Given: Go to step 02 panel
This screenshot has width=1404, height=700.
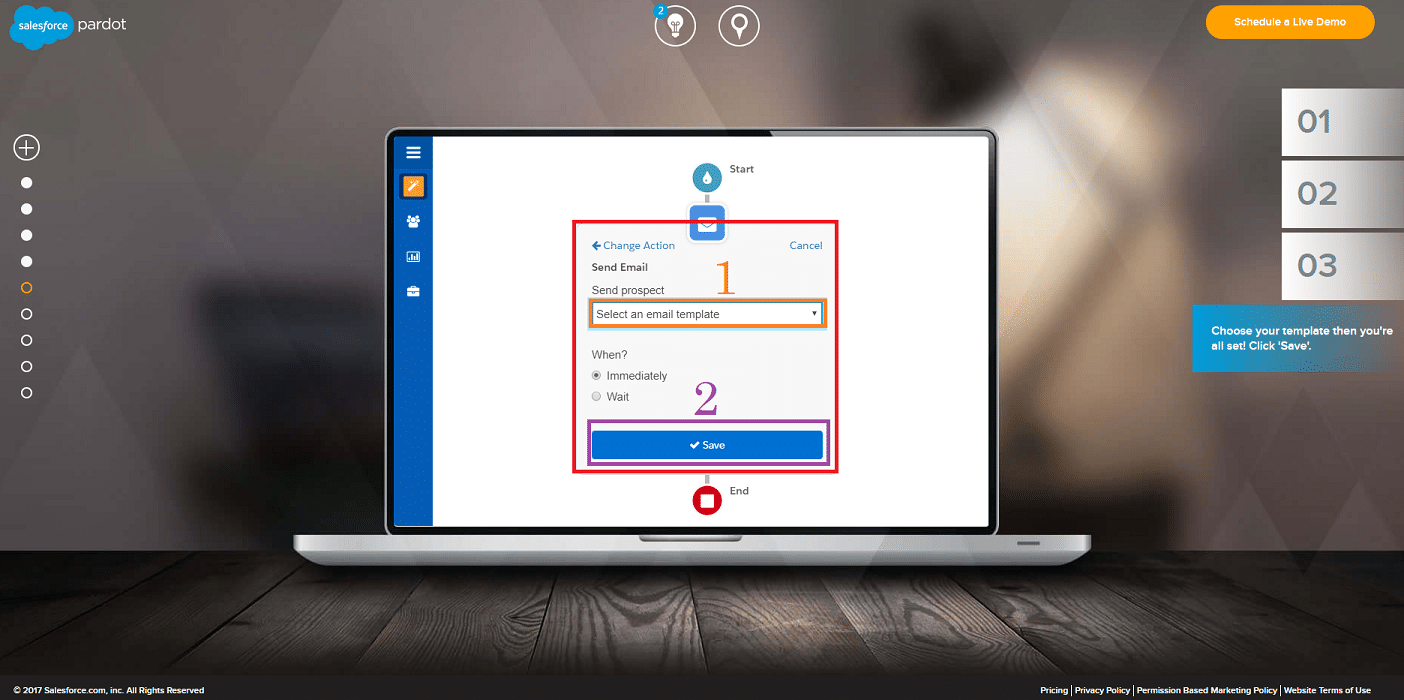Looking at the screenshot, I should 1343,194.
